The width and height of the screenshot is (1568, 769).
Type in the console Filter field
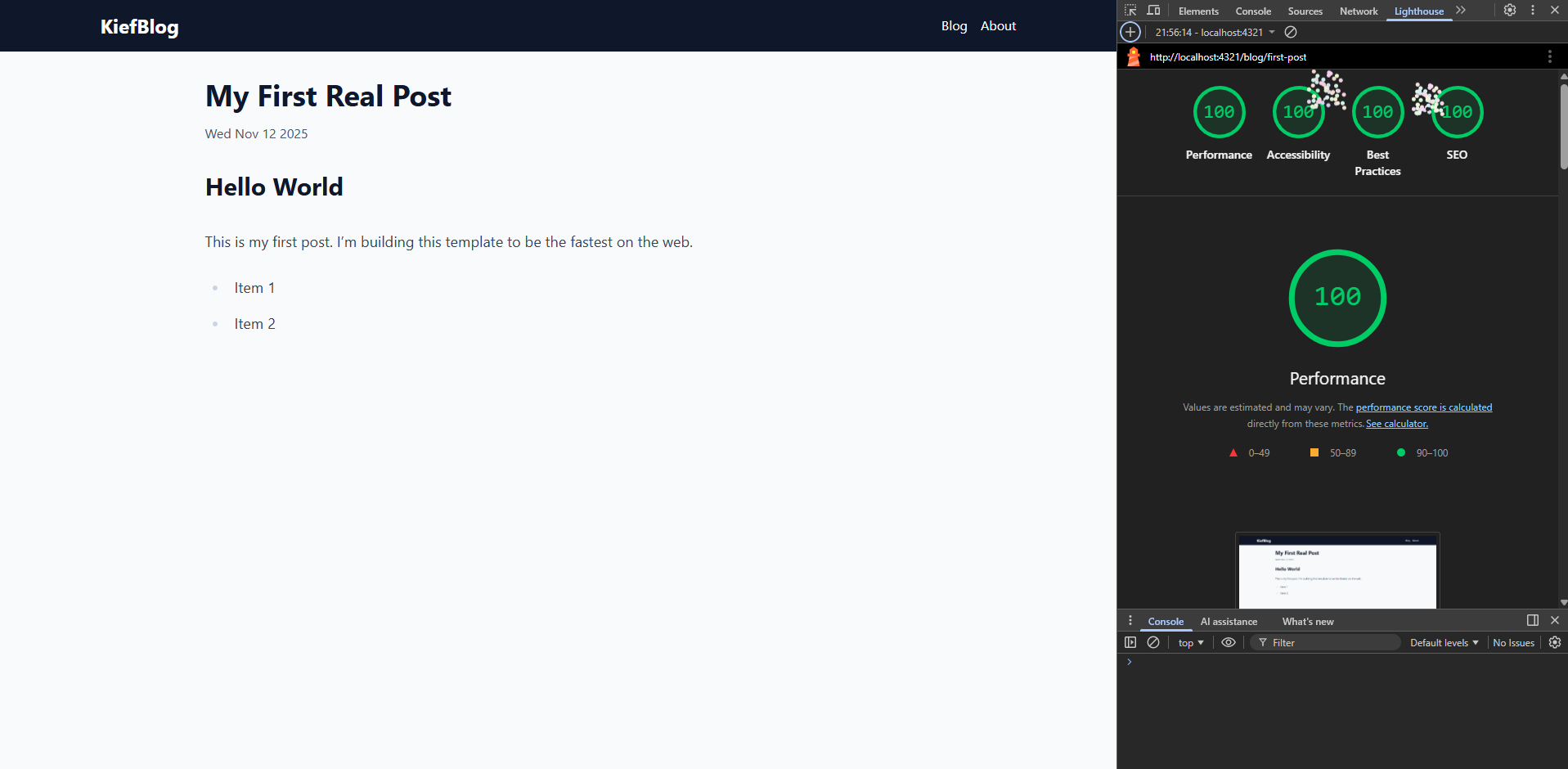point(1325,642)
